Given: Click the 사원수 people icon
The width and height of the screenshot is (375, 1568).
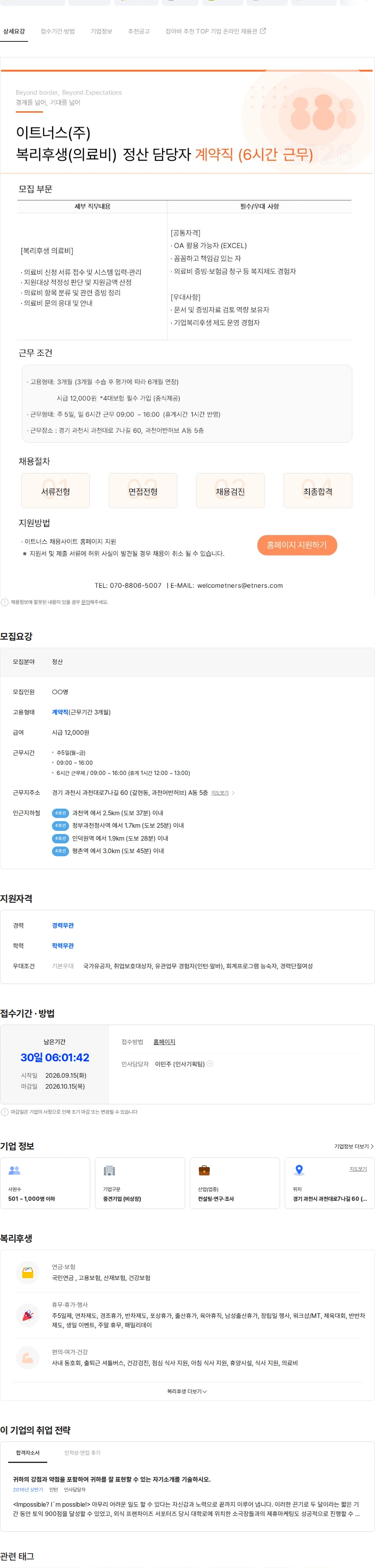Looking at the screenshot, I should pyautogui.click(x=14, y=1170).
